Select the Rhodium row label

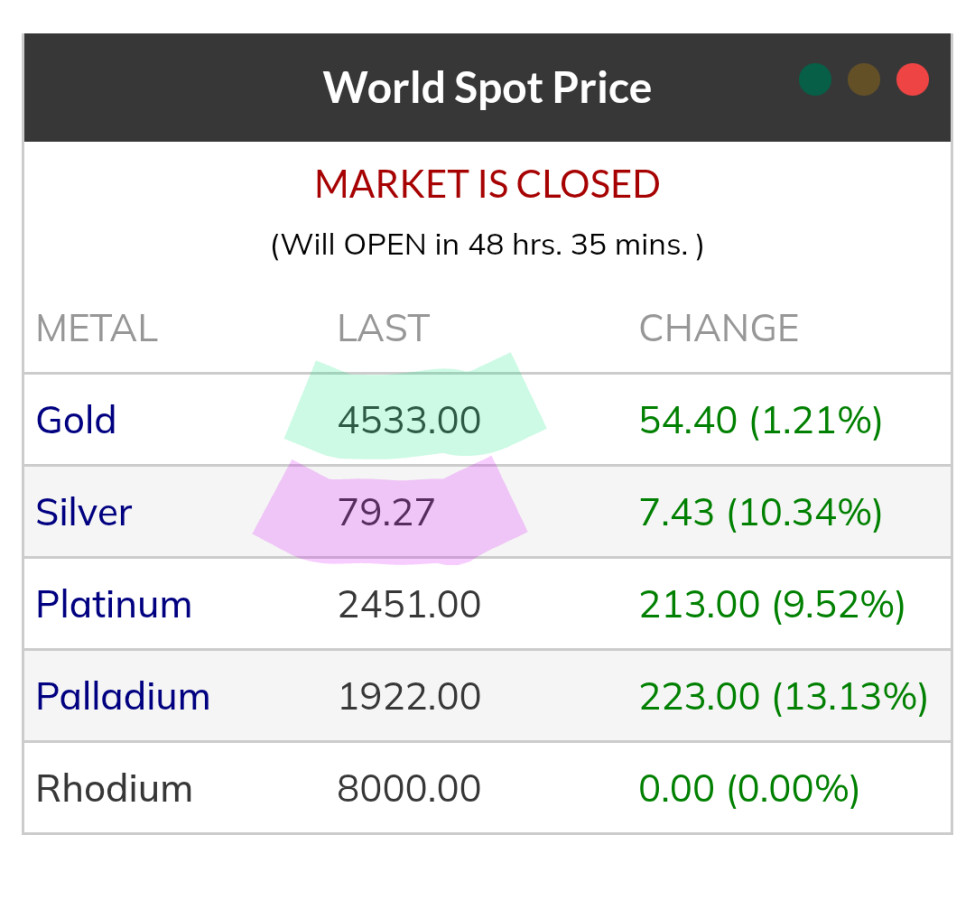[114, 789]
